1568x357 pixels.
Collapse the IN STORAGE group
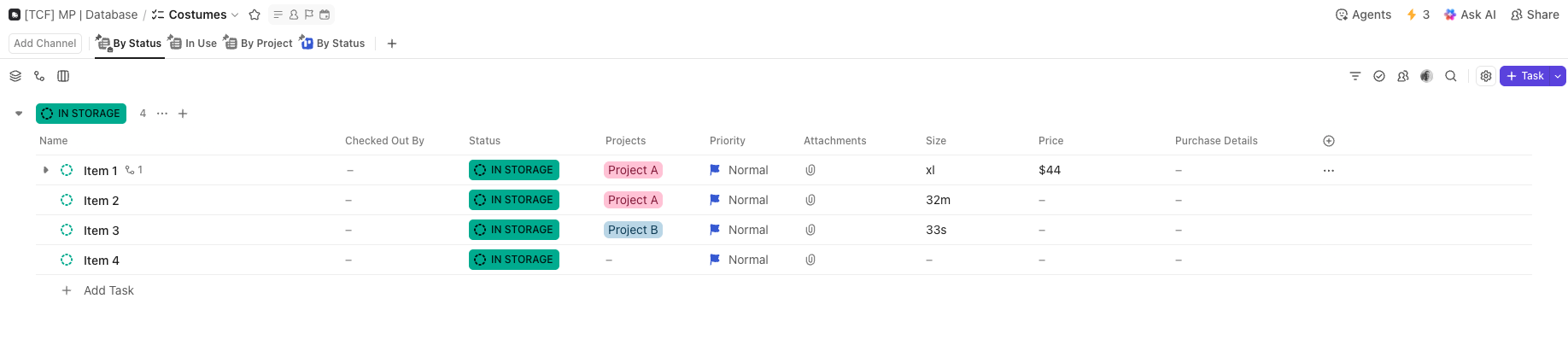(x=19, y=113)
